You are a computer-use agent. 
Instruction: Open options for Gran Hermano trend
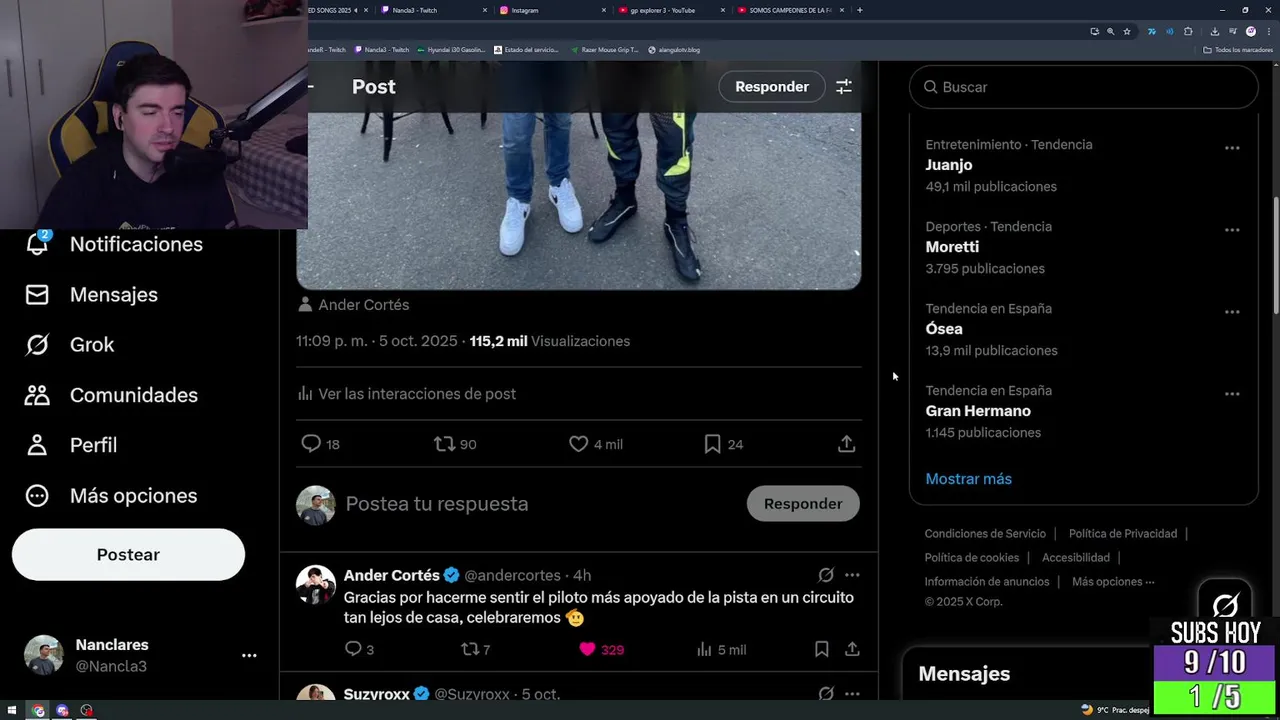(x=1232, y=394)
